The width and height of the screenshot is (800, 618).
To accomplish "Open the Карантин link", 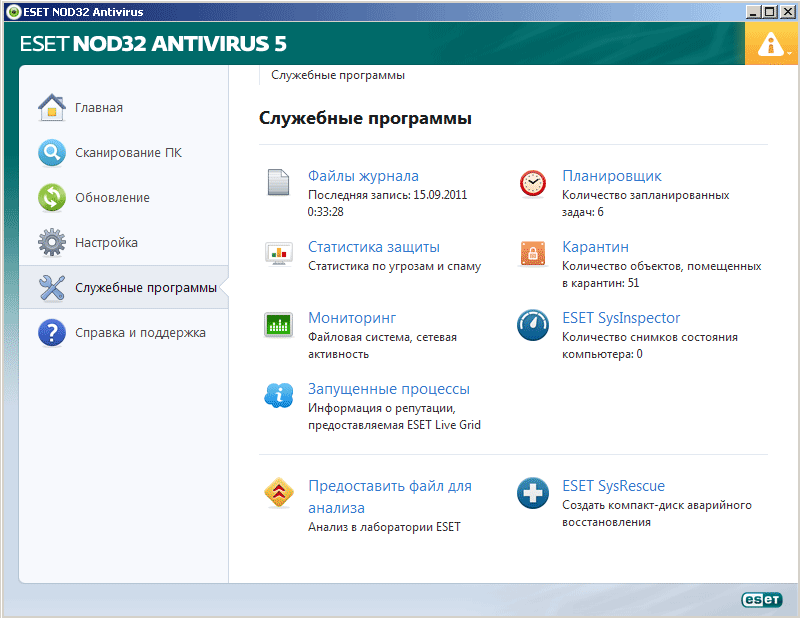I will tap(595, 247).
